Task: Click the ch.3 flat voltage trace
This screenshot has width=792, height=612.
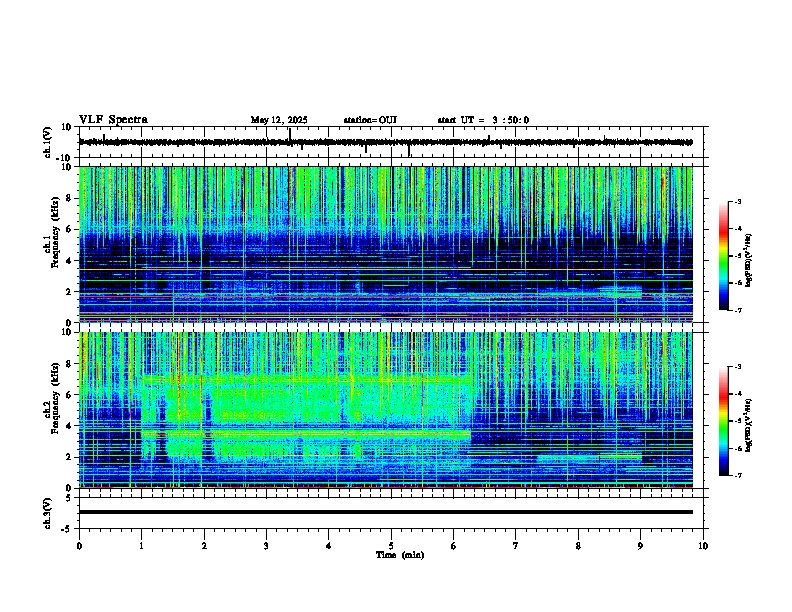Action: 386,512
